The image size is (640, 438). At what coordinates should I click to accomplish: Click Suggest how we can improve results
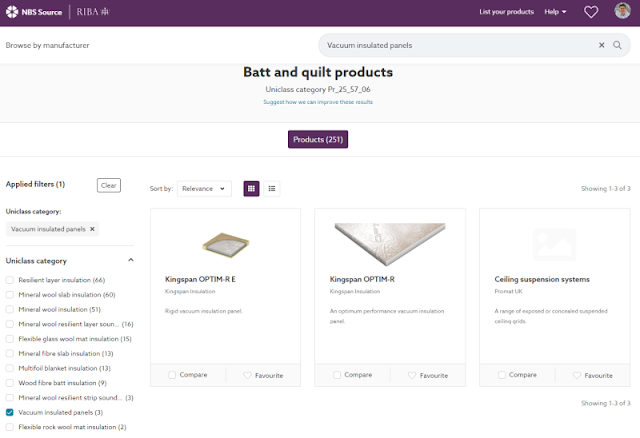(318, 102)
